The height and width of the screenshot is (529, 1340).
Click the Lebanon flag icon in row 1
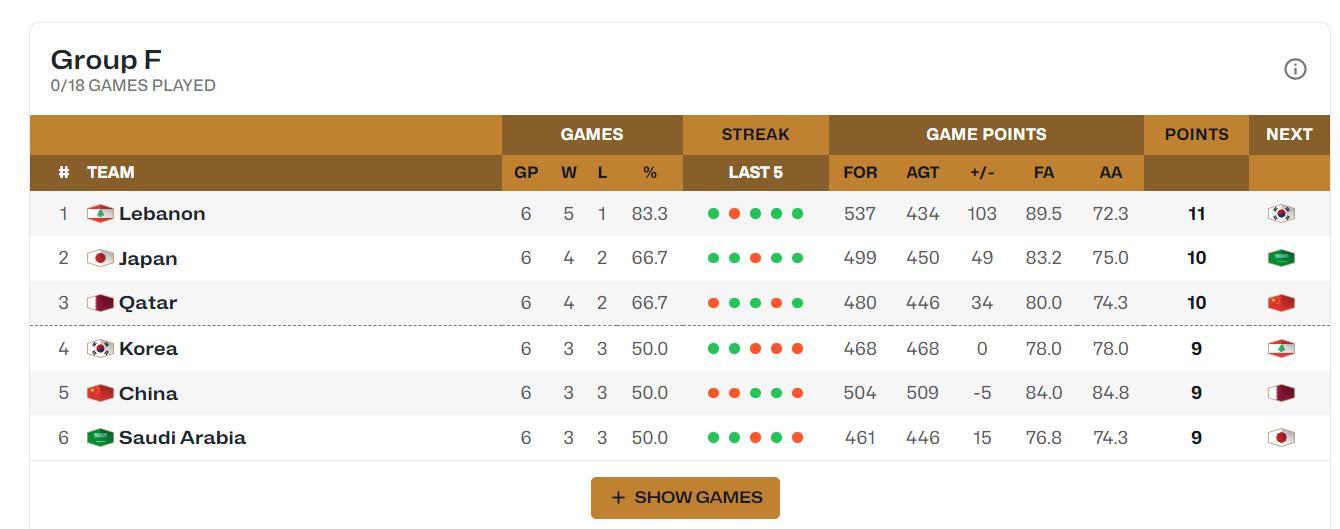[x=100, y=213]
